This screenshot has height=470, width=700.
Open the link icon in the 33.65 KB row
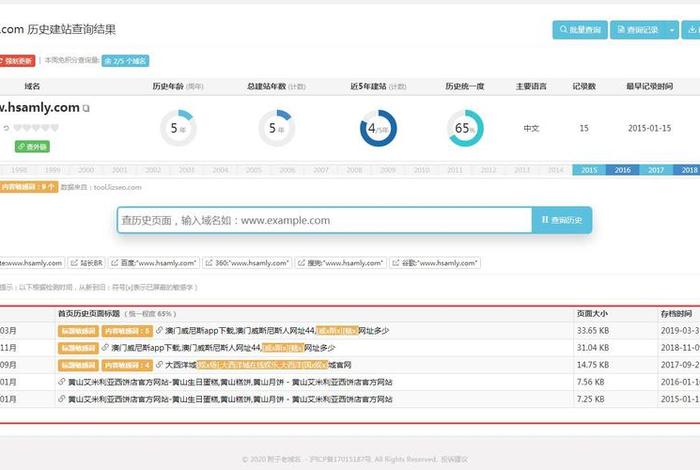(x=159, y=331)
